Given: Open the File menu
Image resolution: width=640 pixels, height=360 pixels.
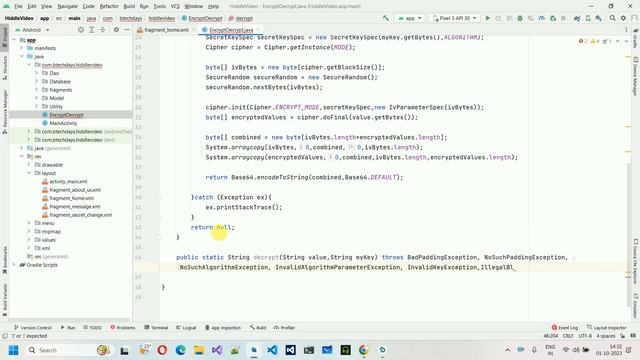Looking at the screenshot, I should pyautogui.click(x=18, y=6).
